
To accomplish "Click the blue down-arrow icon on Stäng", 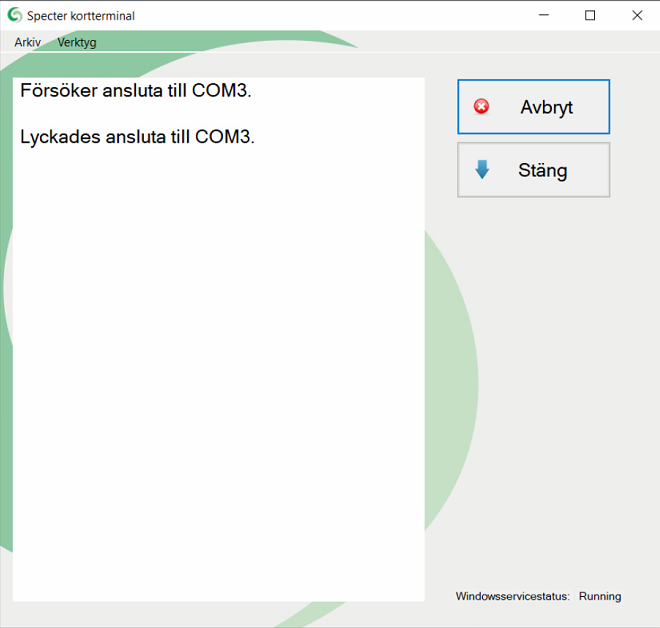I will coord(482,170).
